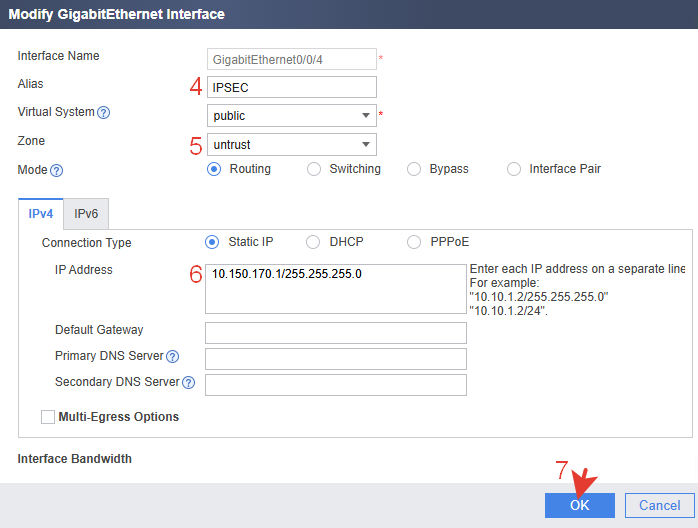Image resolution: width=698 pixels, height=528 pixels.
Task: Click the Alias input field
Action: pos(291,87)
